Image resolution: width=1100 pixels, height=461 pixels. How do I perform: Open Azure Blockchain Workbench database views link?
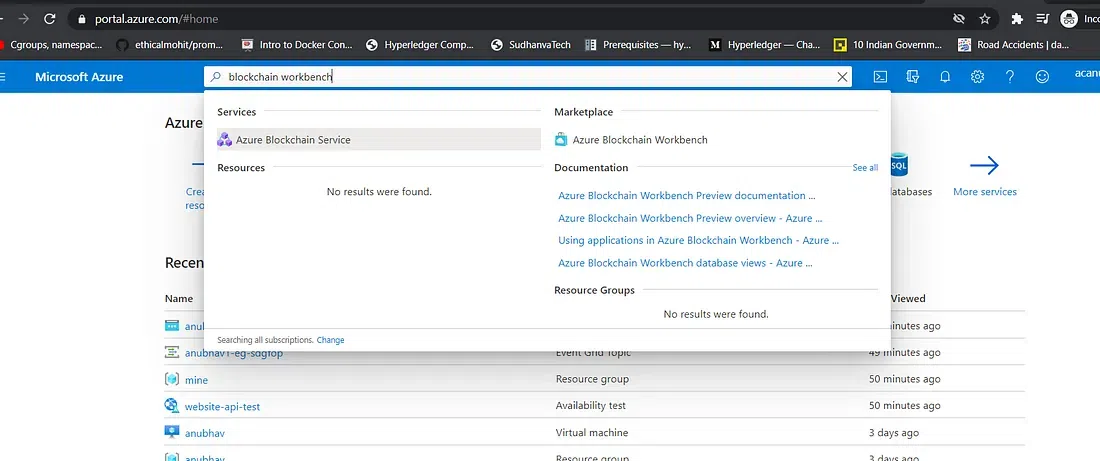tap(685, 263)
